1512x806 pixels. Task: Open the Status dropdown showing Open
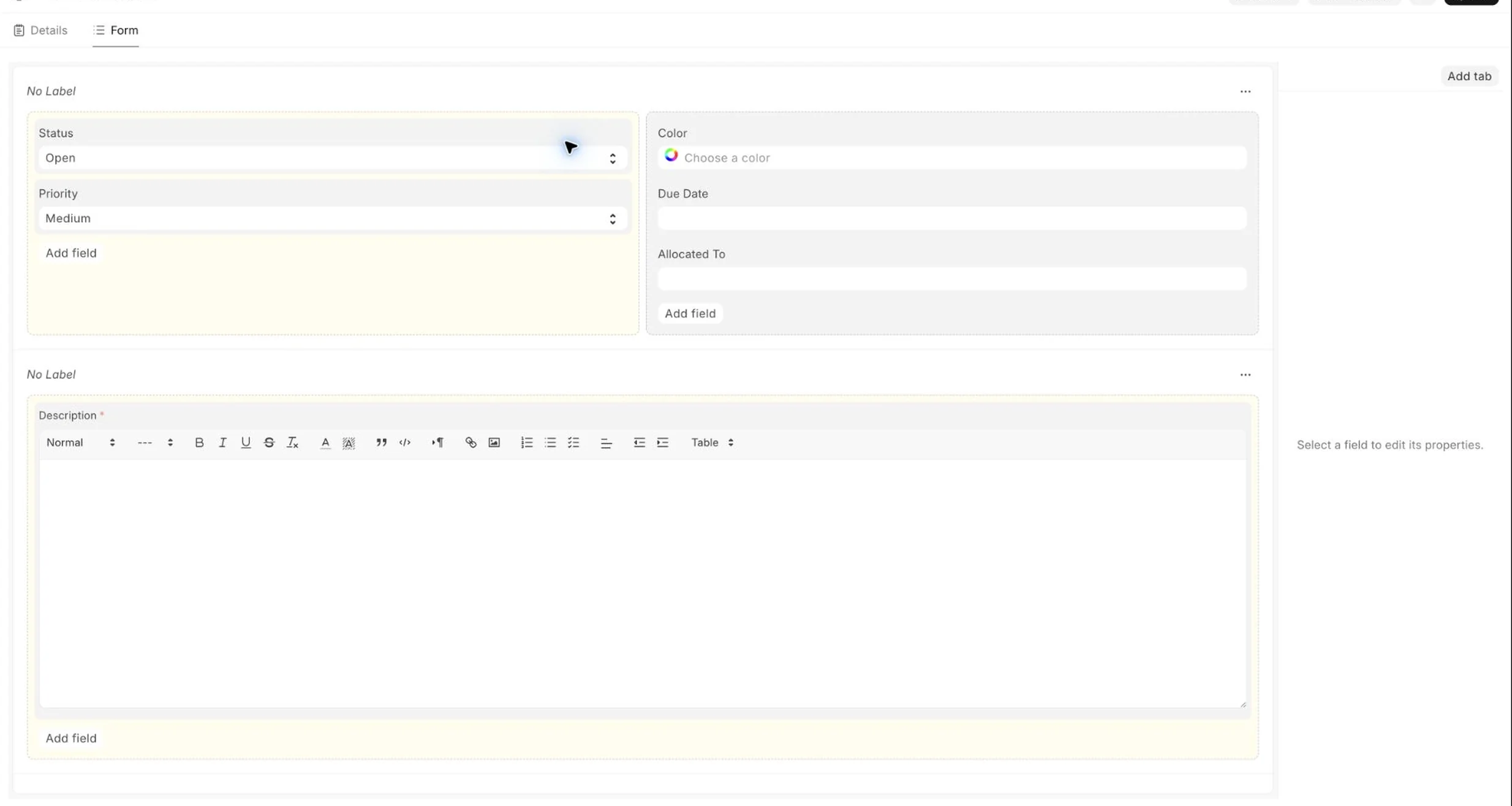pos(333,158)
